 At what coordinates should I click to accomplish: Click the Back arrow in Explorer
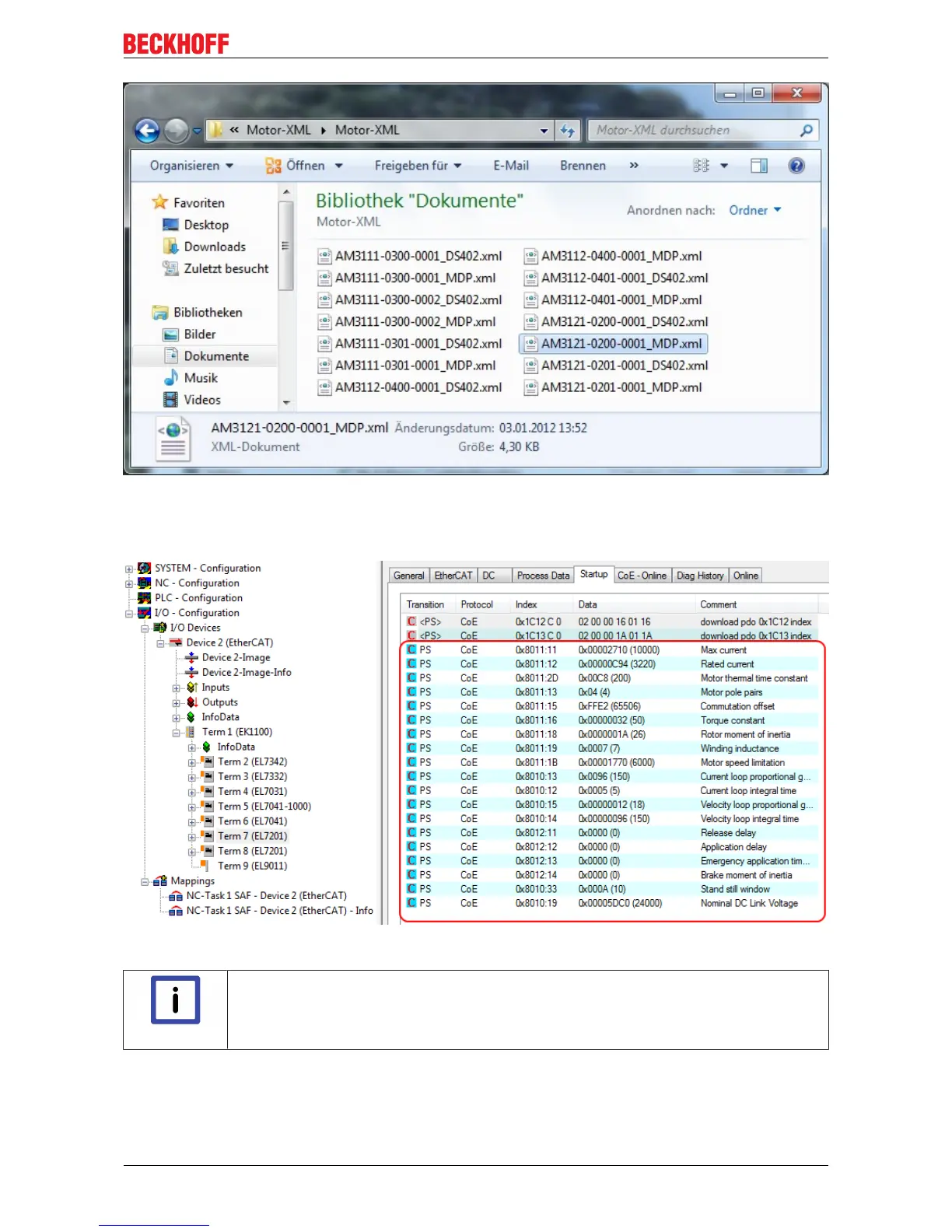pos(147,131)
